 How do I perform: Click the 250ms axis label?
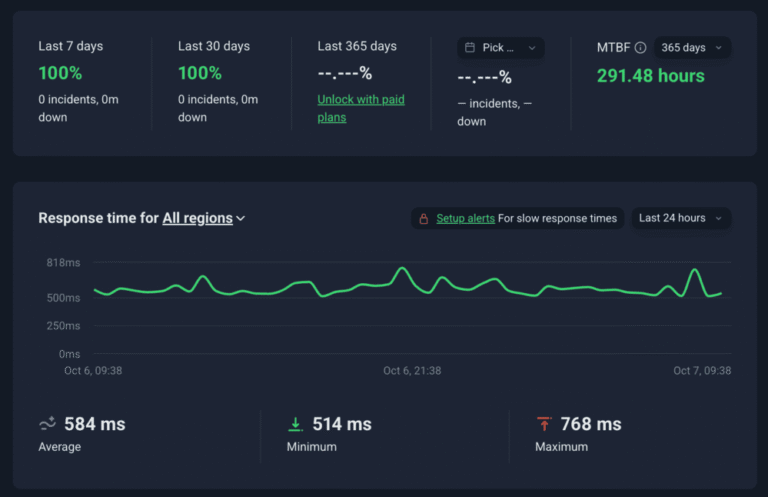coord(63,326)
